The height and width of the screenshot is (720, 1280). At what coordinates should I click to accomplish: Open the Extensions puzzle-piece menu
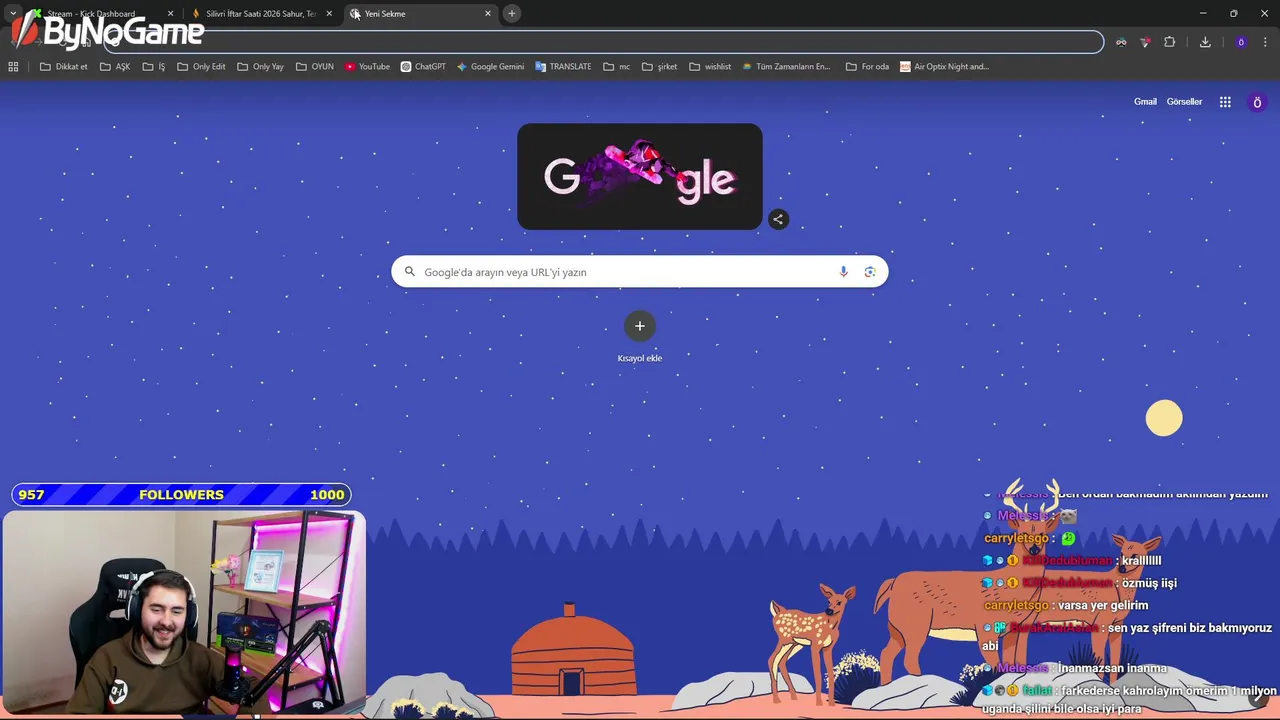click(1169, 42)
